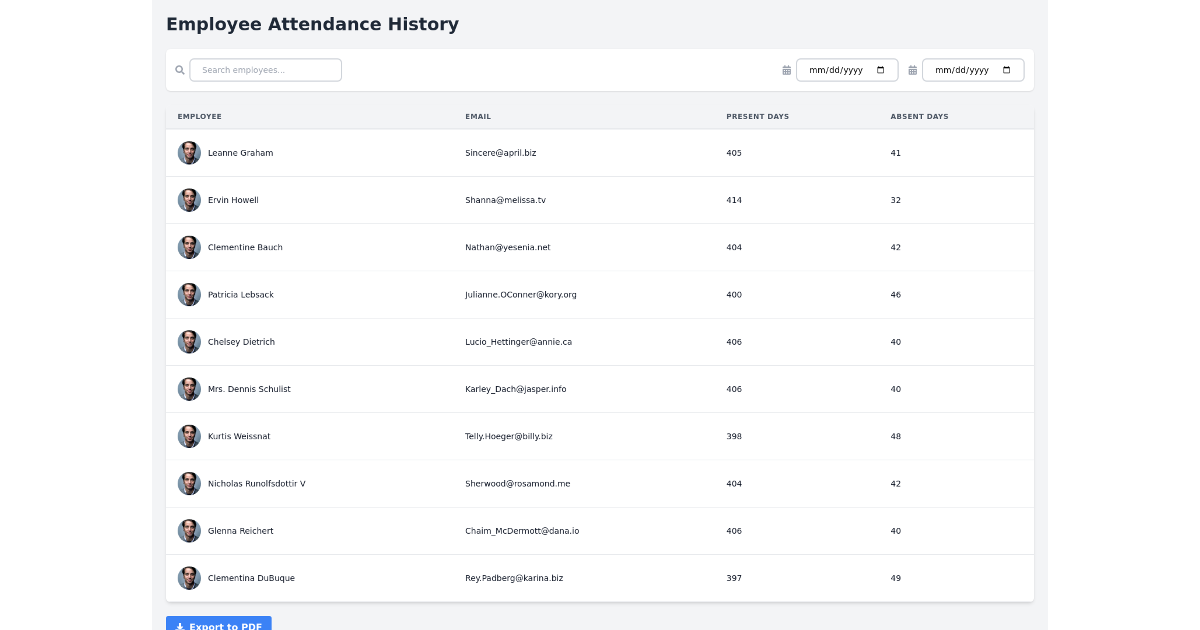1200x630 pixels.
Task: Click calendar icon beside first date field
Action: [x=786, y=70]
